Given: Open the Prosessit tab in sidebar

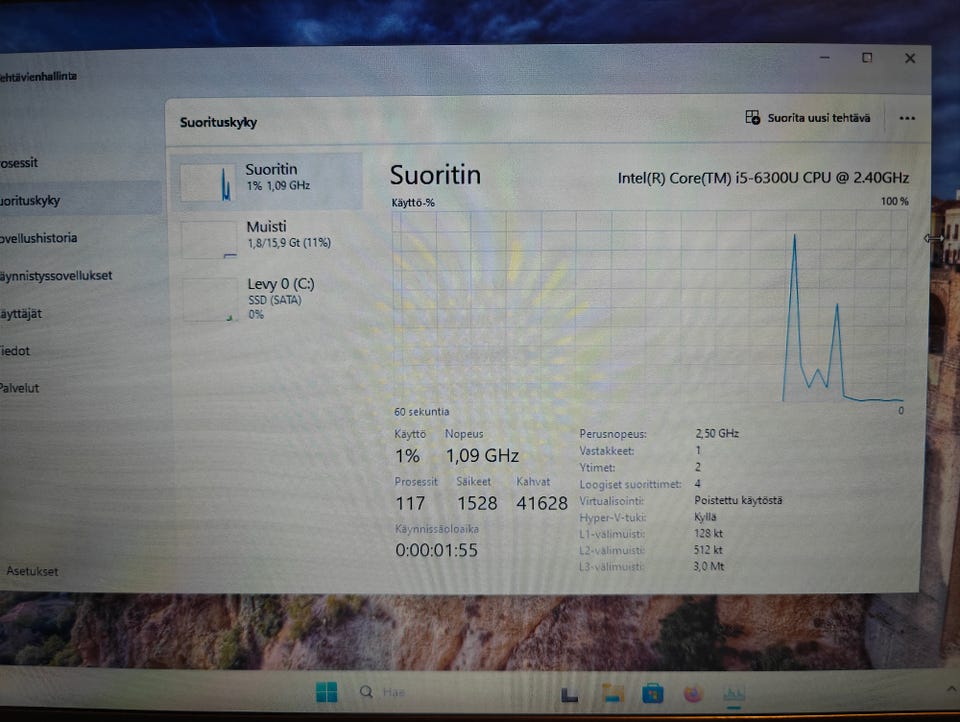Looking at the screenshot, I should coord(80,163).
